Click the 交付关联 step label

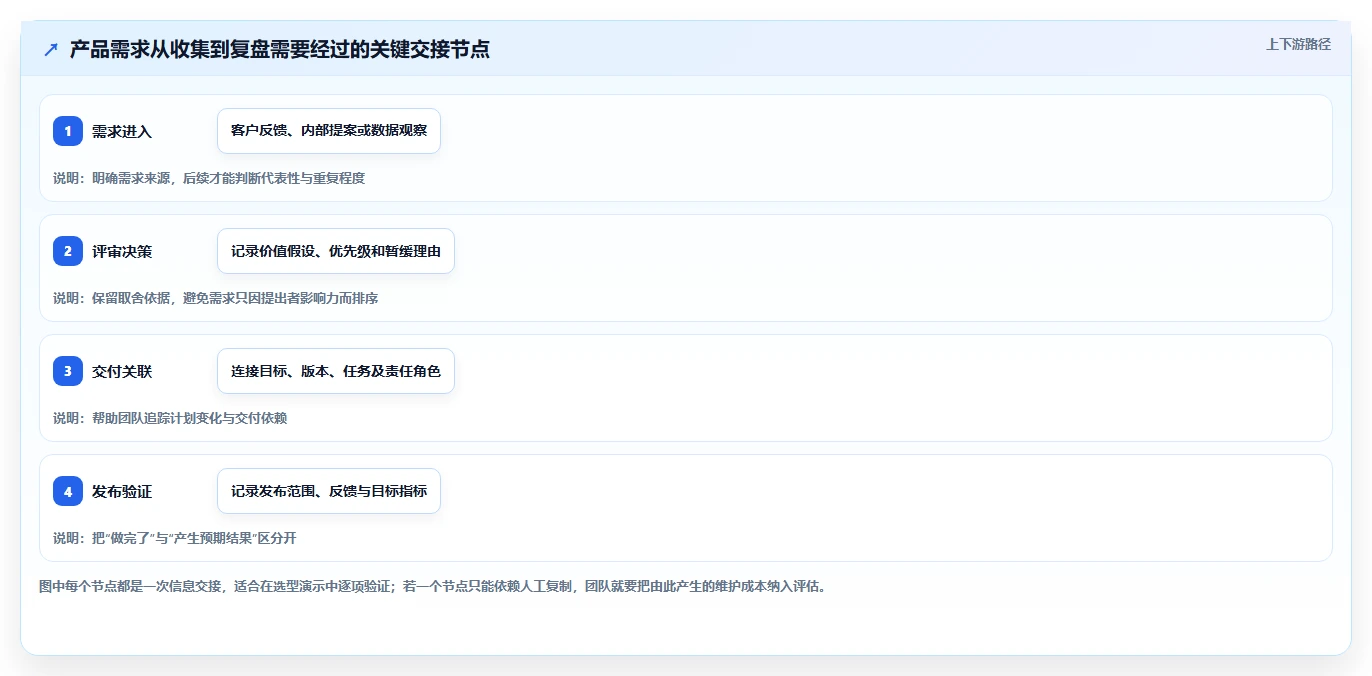coord(122,372)
